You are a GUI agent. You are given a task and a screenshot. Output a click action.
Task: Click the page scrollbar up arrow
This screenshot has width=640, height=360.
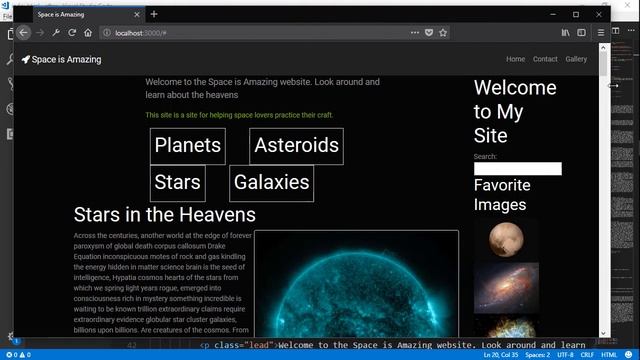pyautogui.click(x=603, y=48)
